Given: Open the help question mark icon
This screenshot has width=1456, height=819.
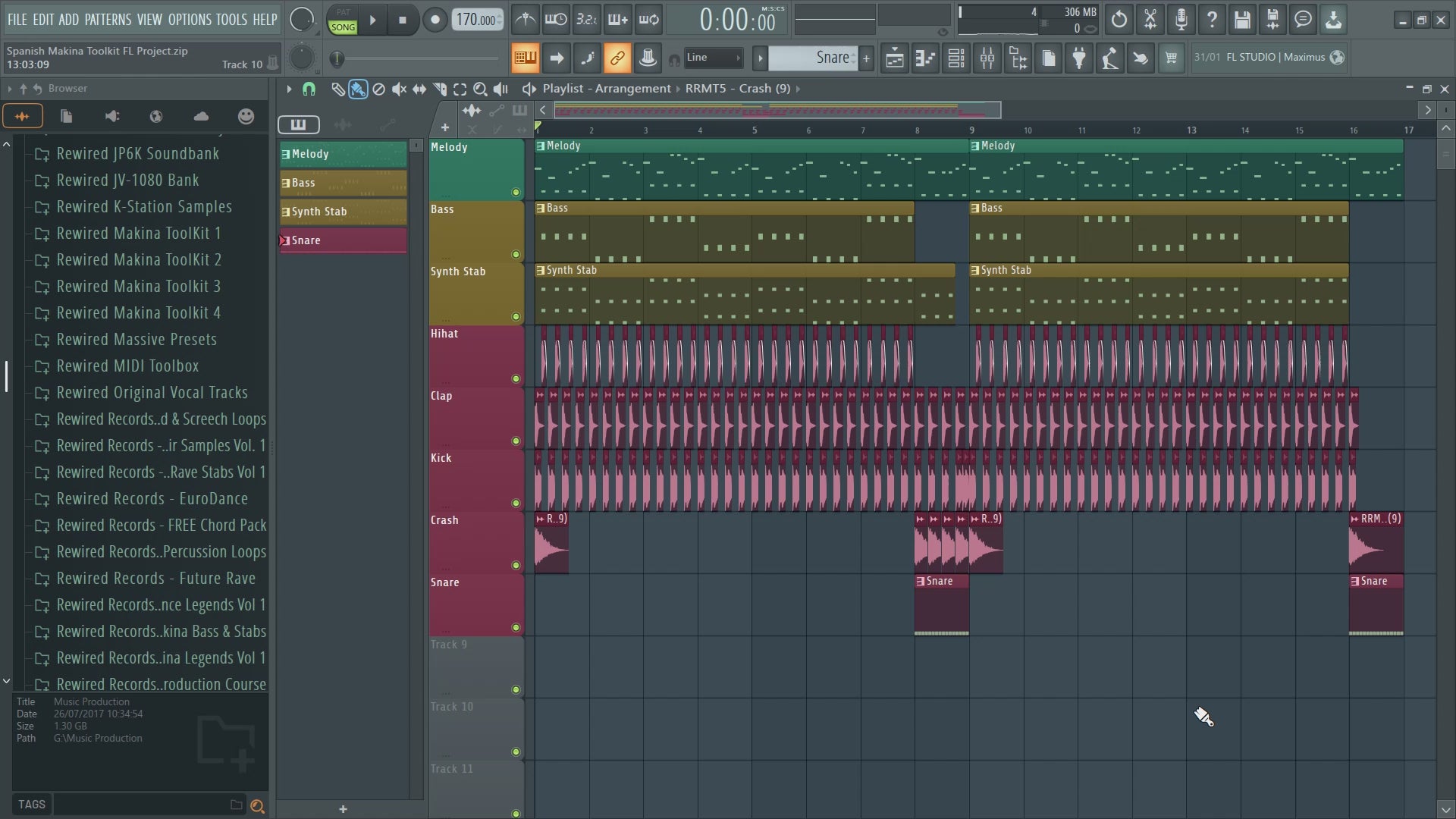Looking at the screenshot, I should (x=1212, y=20).
